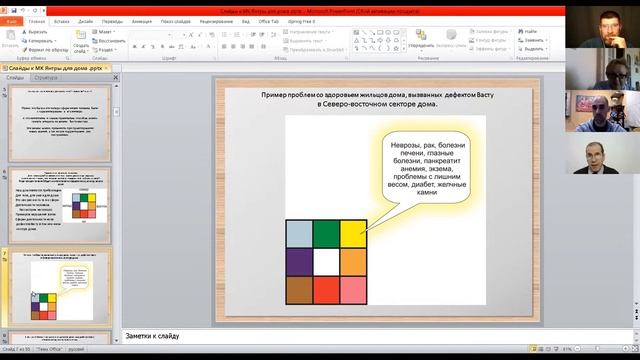Image resolution: width=640 pixels, height=360 pixels.
Task: Click the speech bubble callout text on slide
Action: click(427, 168)
